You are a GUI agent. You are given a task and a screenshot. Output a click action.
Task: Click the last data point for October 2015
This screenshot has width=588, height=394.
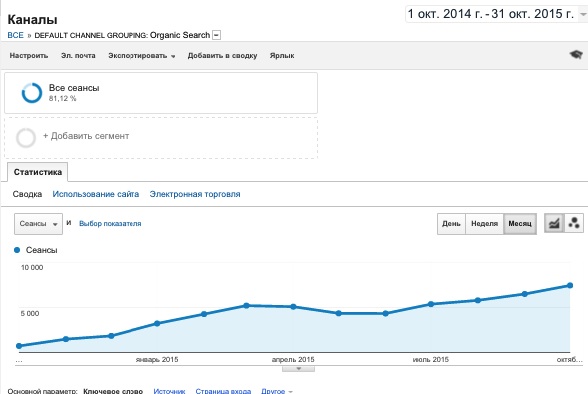click(x=570, y=286)
